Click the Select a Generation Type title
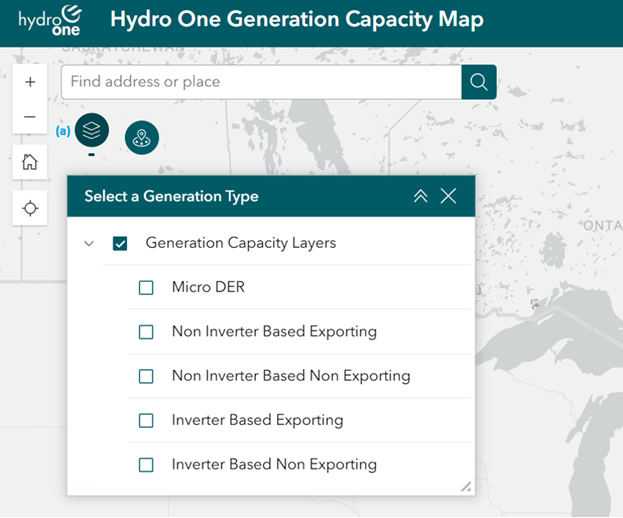The height and width of the screenshot is (518, 623). (x=171, y=196)
